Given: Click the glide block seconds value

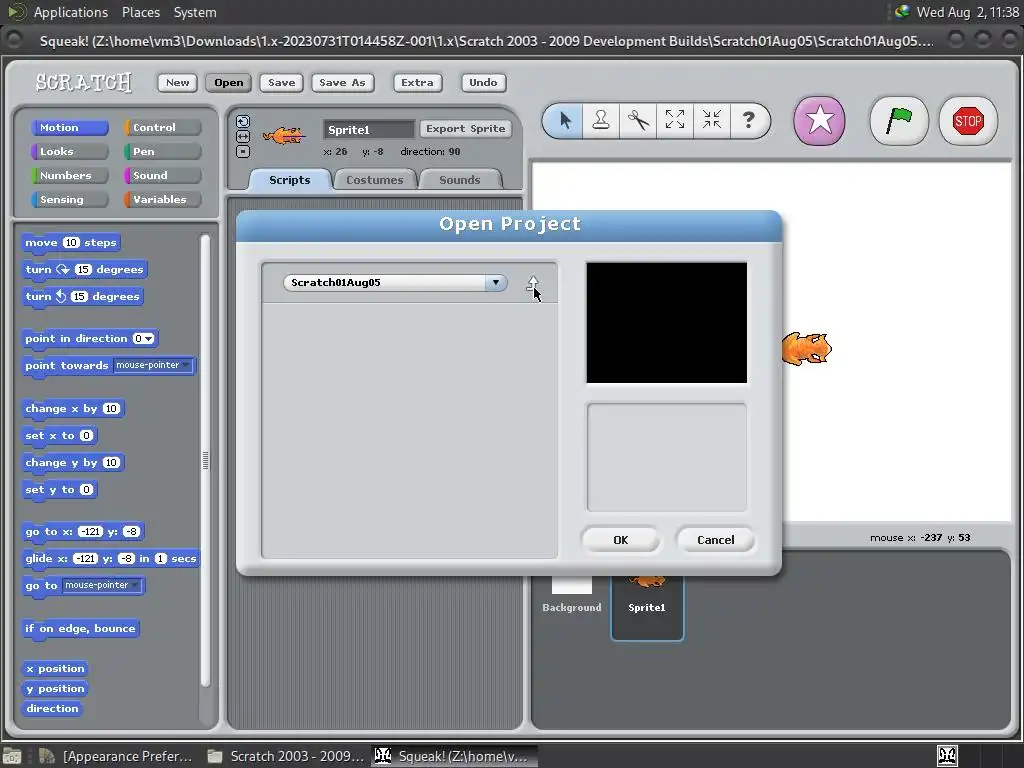Looking at the screenshot, I should [161, 559].
